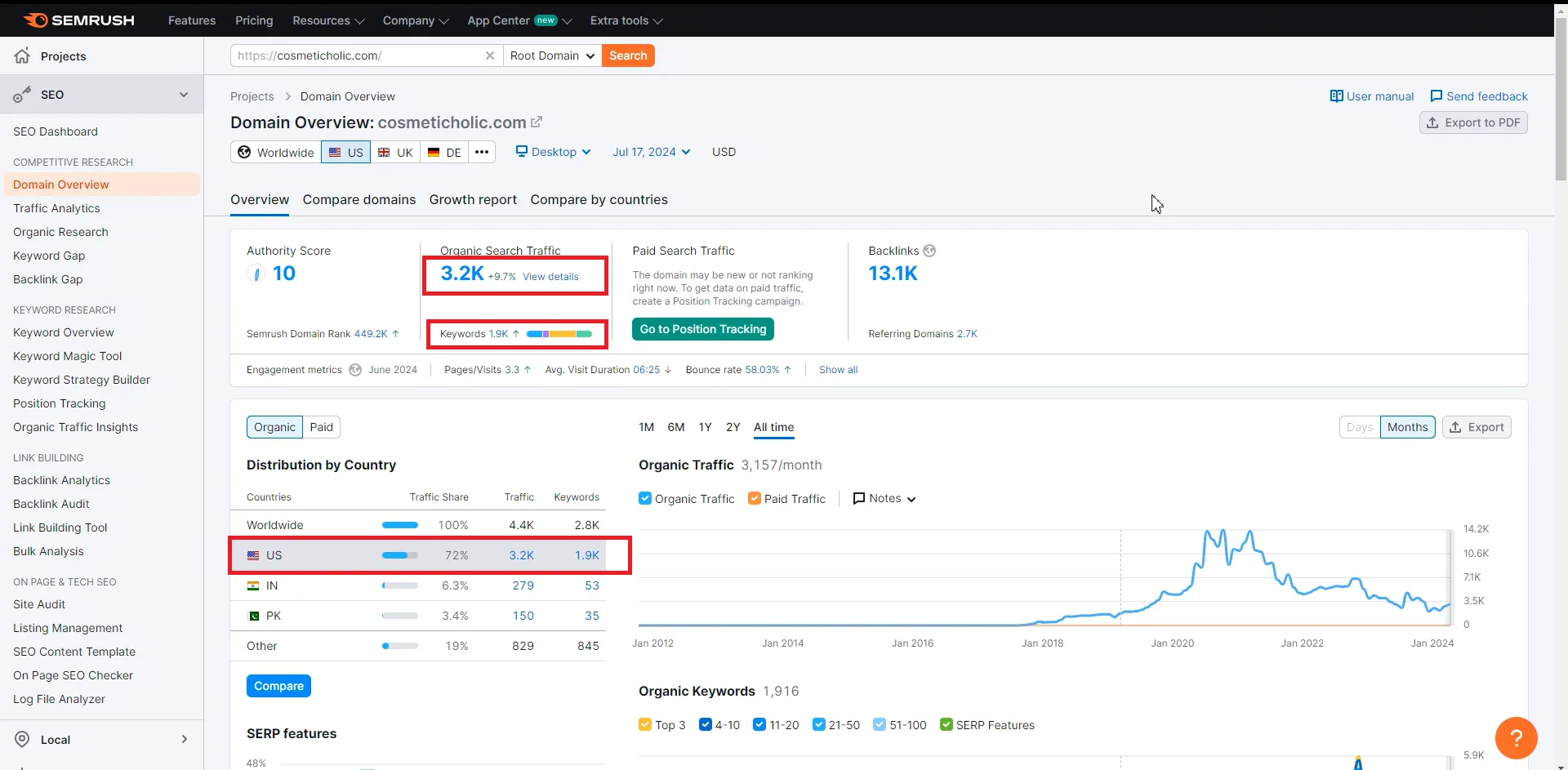Switch to the Compare domains tab
The image size is (1568, 770).
click(359, 200)
